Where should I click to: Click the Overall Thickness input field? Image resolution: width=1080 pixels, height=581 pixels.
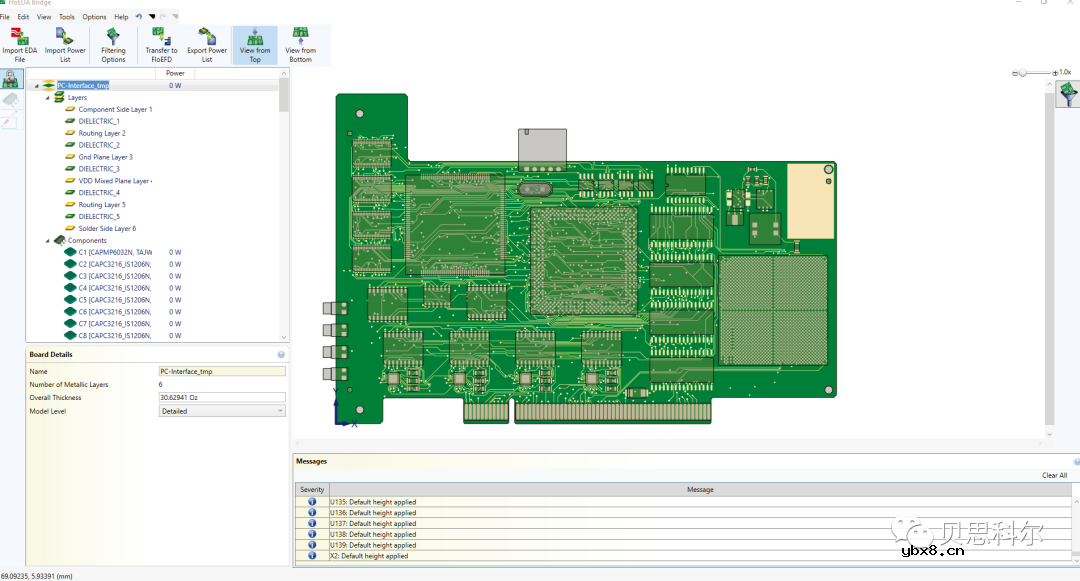pyautogui.click(x=221, y=397)
